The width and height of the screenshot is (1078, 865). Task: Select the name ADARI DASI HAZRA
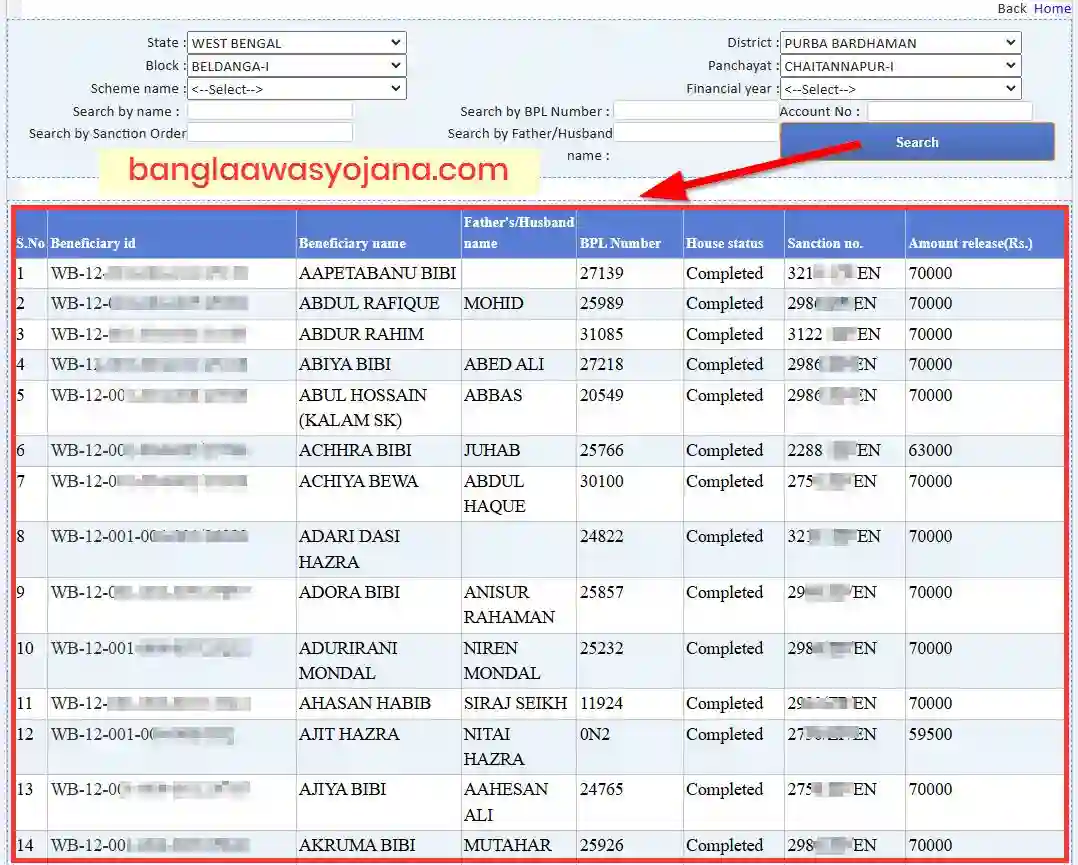349,549
